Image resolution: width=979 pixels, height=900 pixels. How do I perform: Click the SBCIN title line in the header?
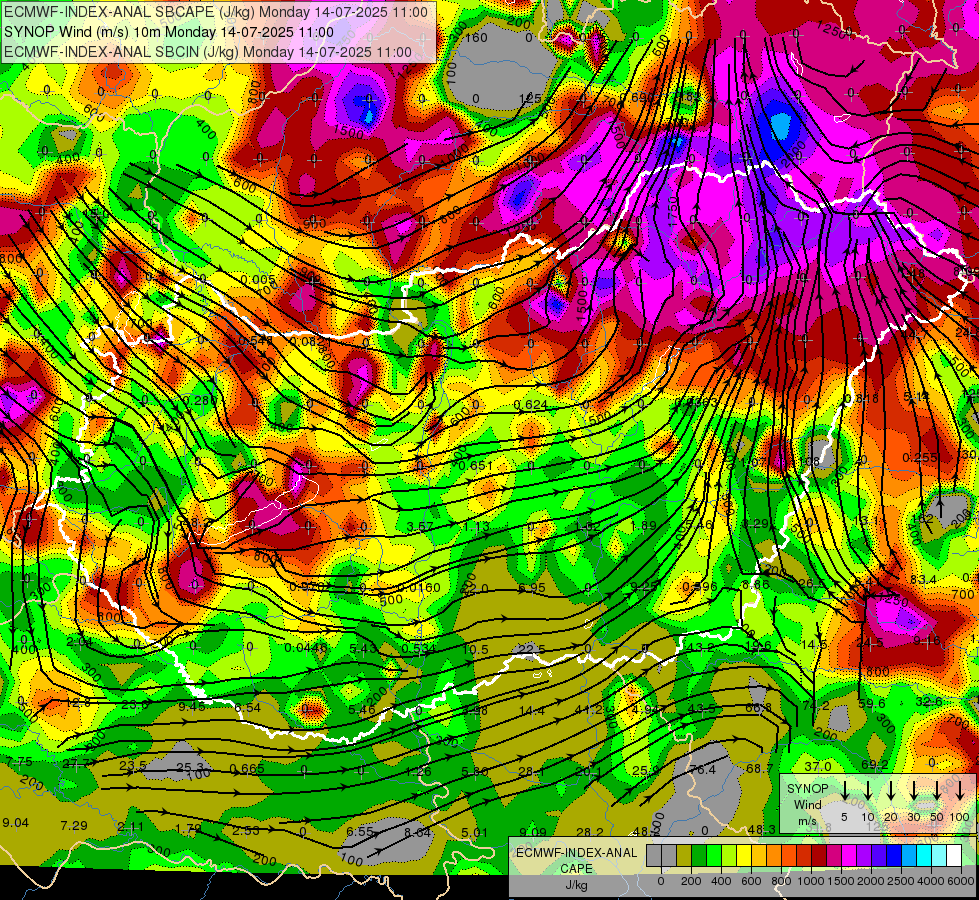(208, 52)
